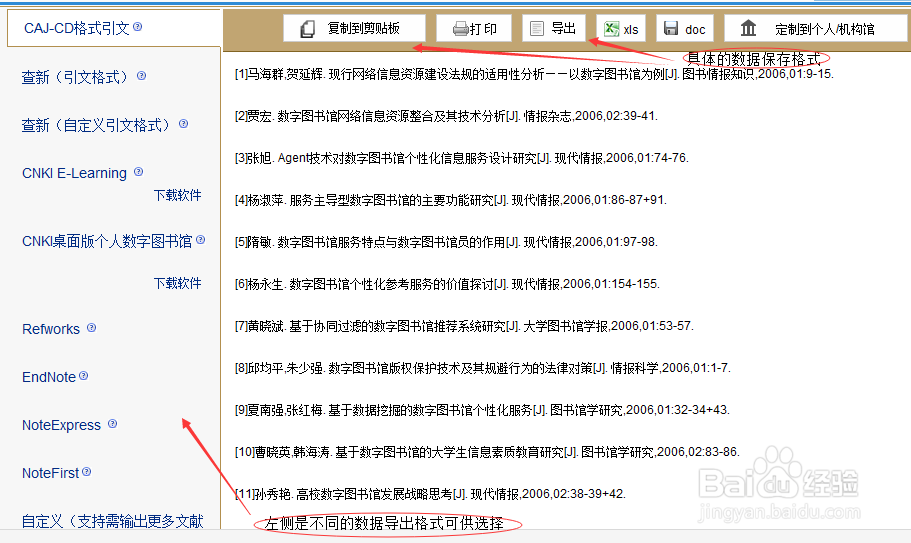Click citation [9] by 夏南强,张红梅
This screenshot has height=543, width=911.
tap(482, 410)
